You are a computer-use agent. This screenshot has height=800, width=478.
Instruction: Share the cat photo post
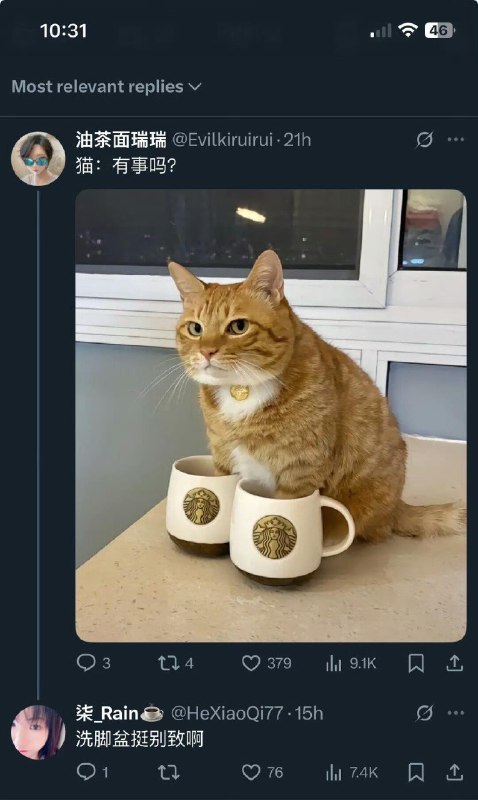(x=454, y=663)
